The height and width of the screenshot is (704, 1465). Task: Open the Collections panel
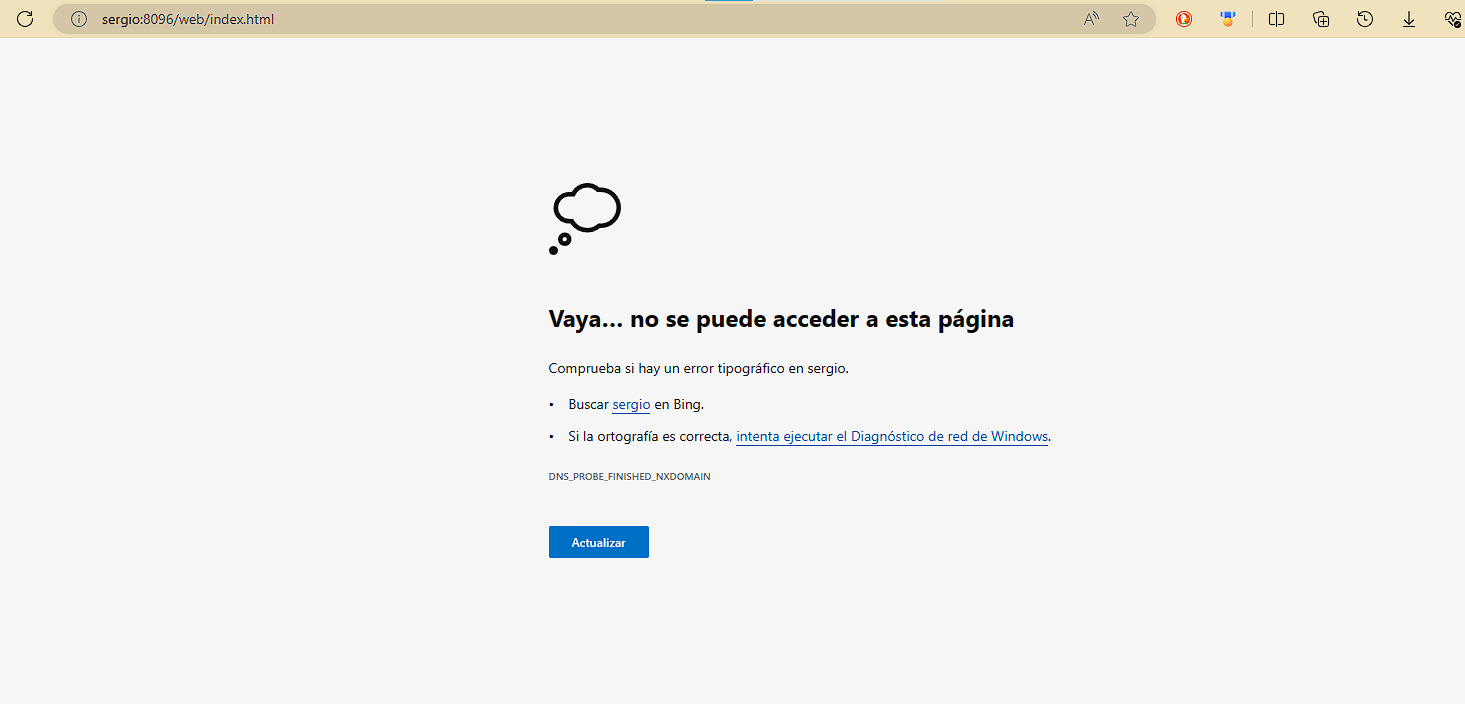point(1321,19)
